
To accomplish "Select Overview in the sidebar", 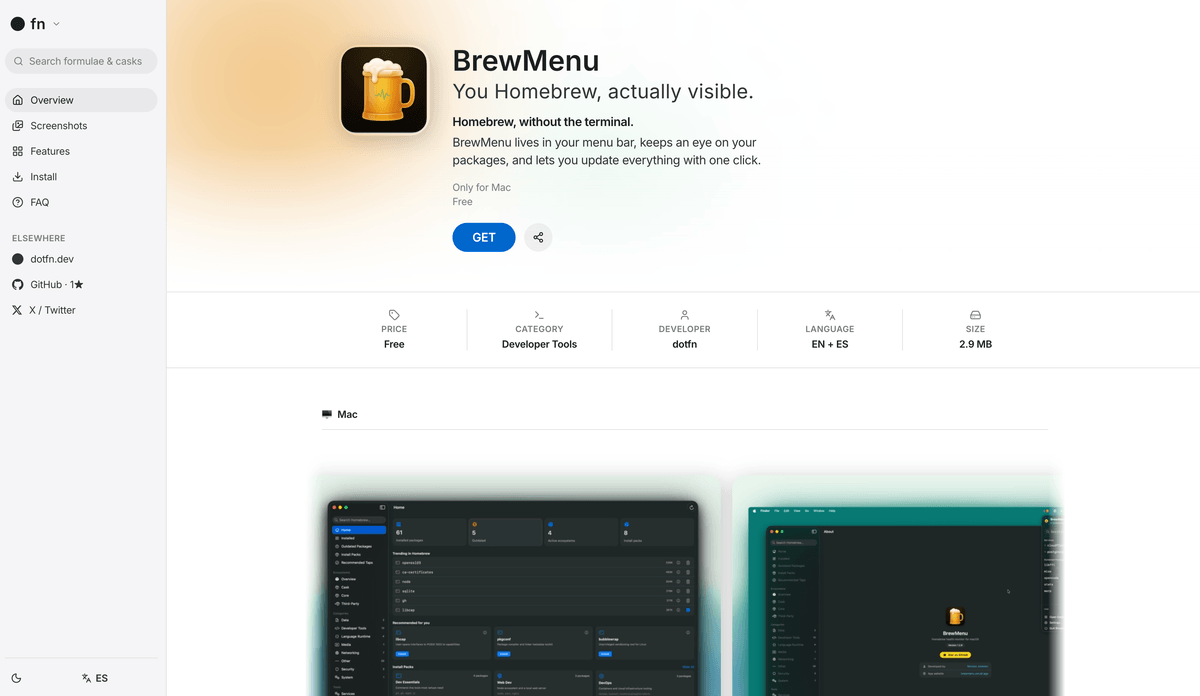I will [81, 100].
